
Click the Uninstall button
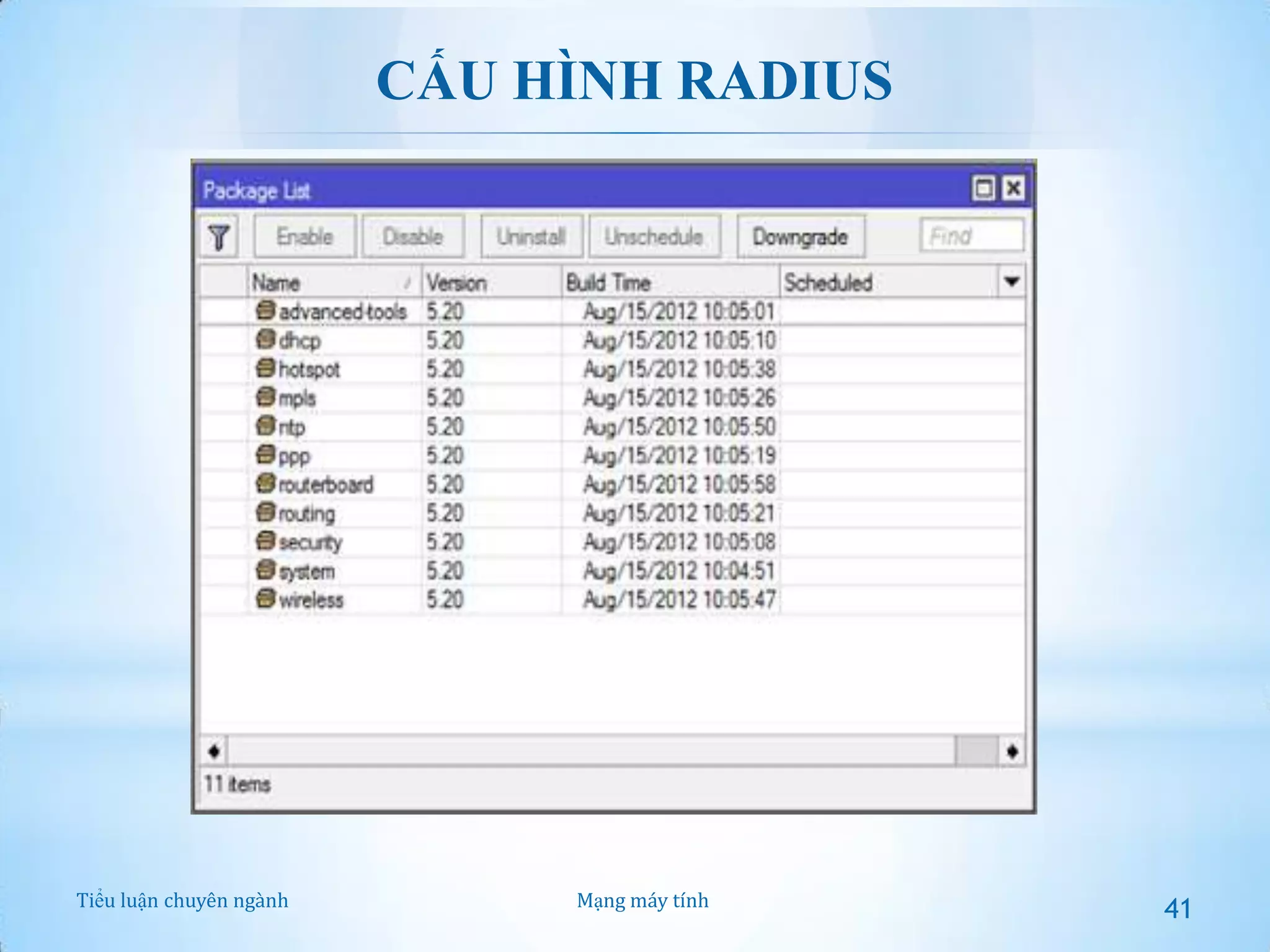[531, 236]
